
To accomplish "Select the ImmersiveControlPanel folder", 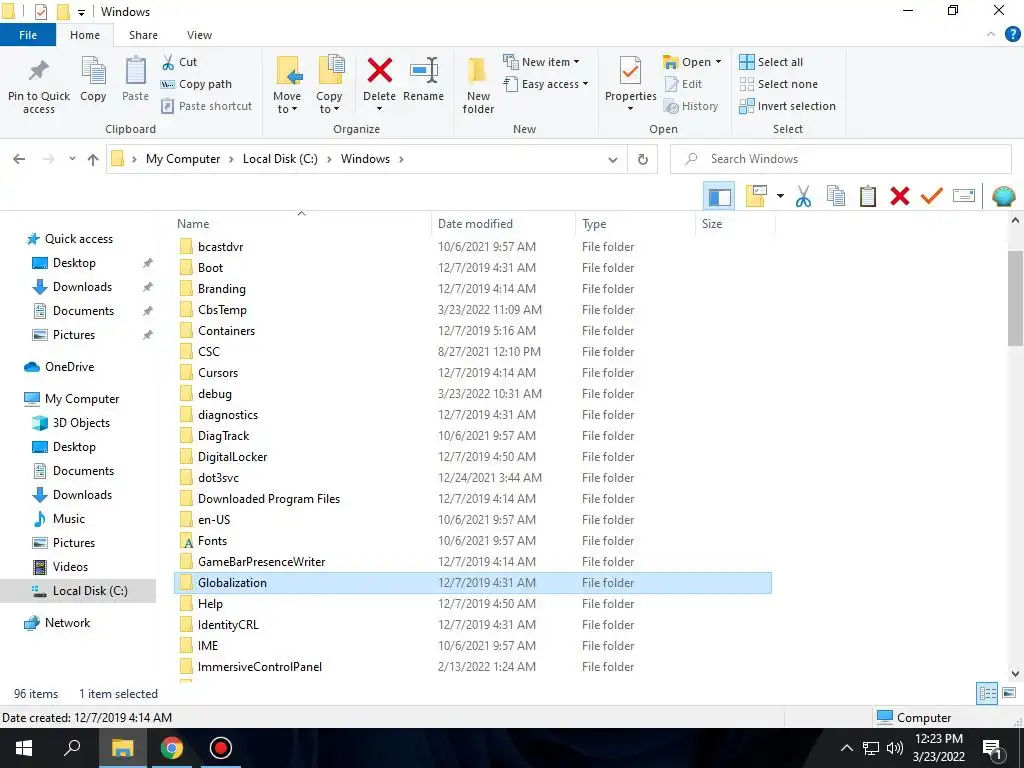I will (x=473, y=667).
